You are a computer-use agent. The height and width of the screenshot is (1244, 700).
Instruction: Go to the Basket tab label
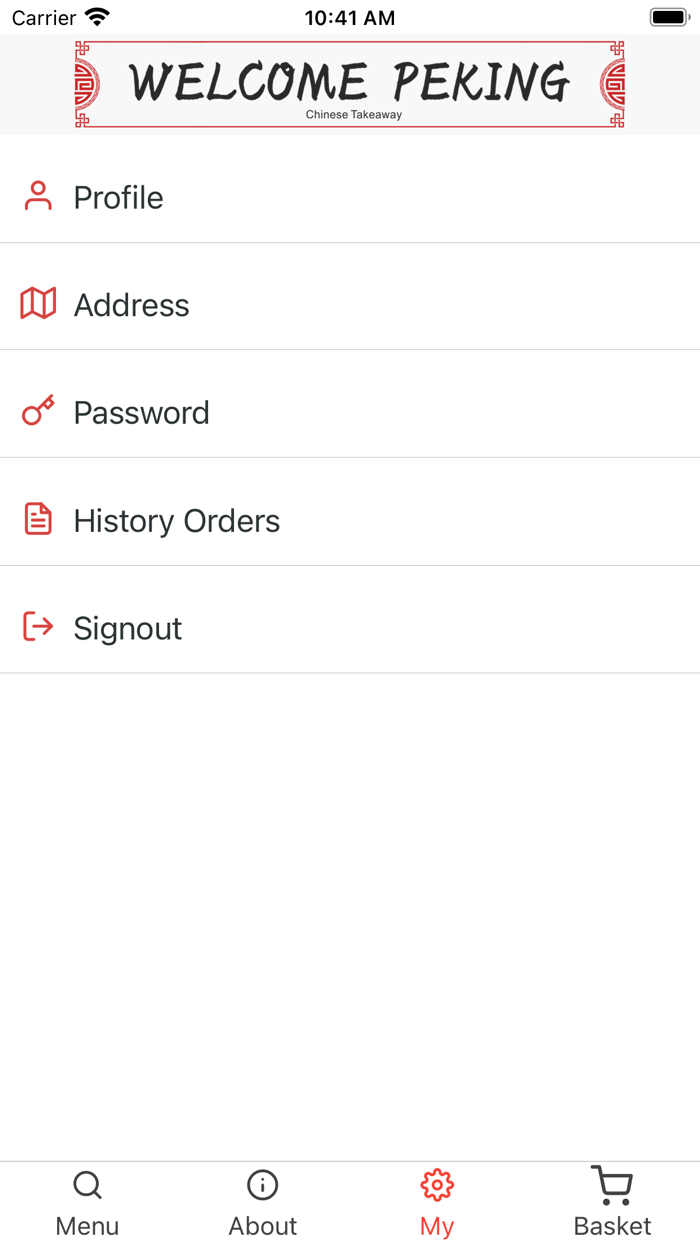click(x=612, y=1226)
